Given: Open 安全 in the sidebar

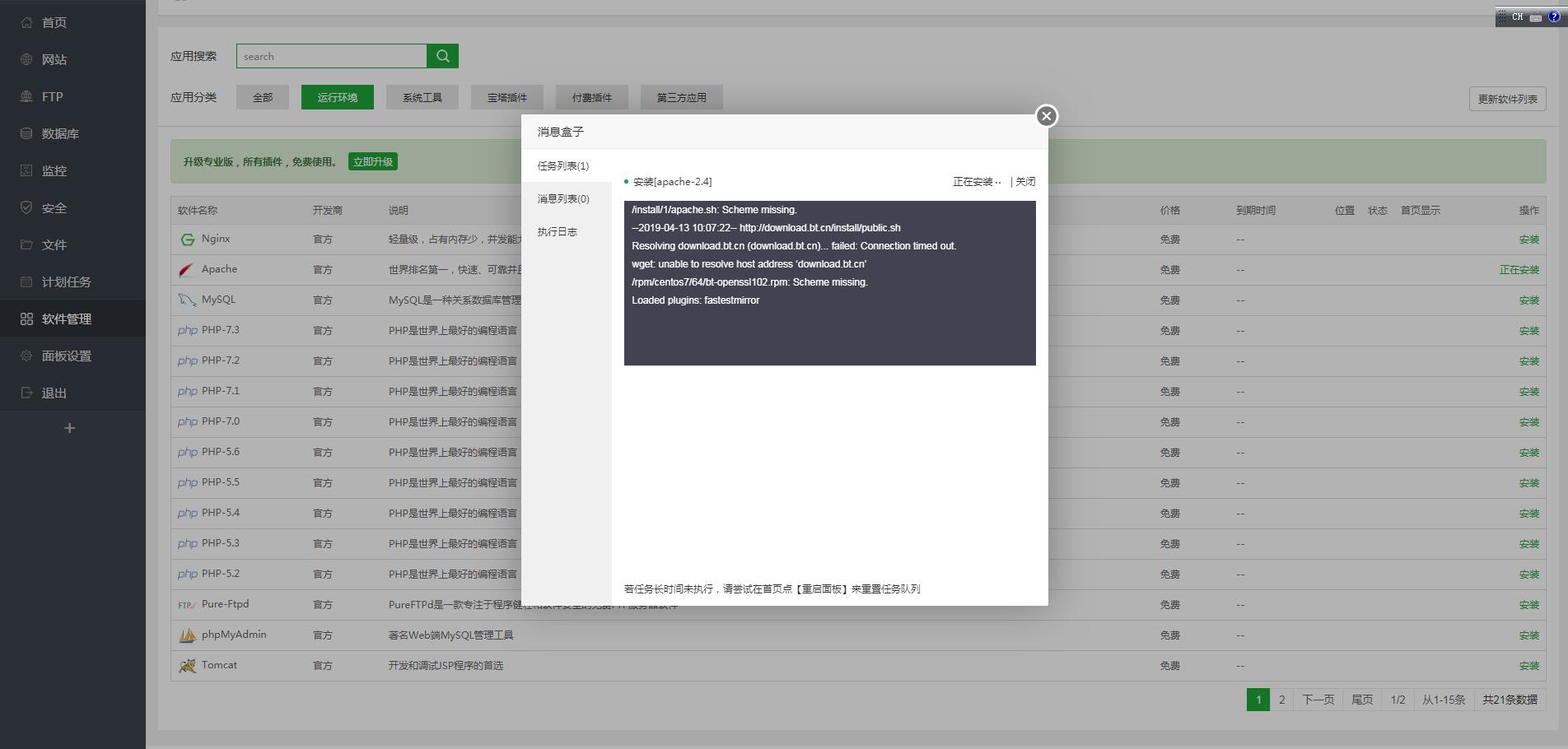Looking at the screenshot, I should [x=54, y=207].
